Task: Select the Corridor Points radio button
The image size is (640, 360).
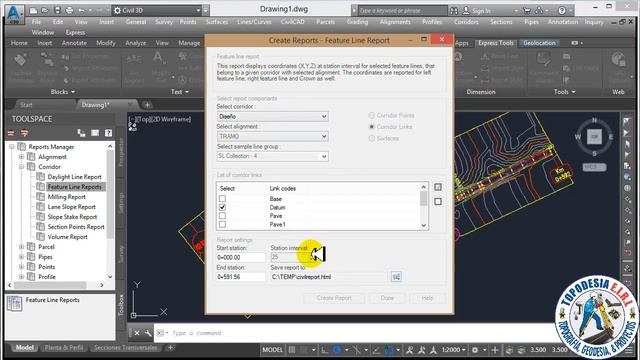Action: pos(371,116)
